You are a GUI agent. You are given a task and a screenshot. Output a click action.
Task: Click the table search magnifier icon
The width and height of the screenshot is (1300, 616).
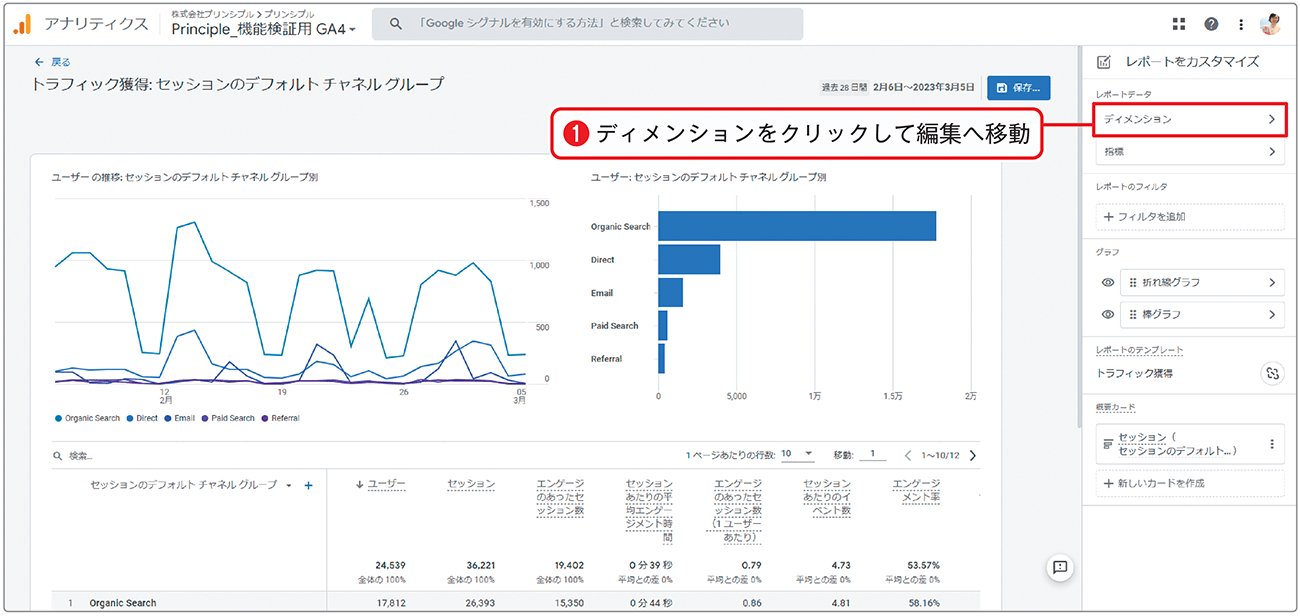tap(58, 456)
